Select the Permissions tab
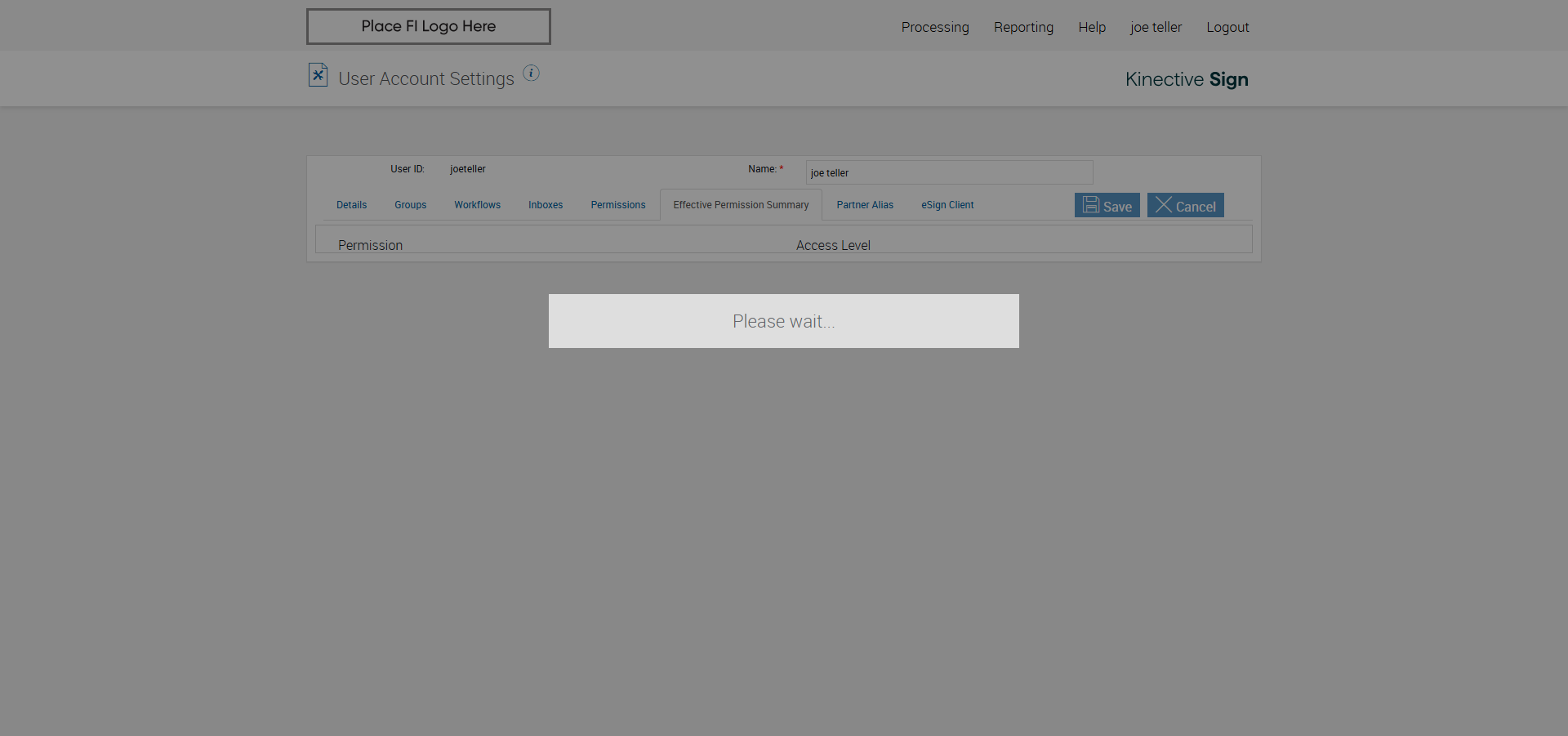This screenshot has width=1568, height=736. tap(618, 205)
